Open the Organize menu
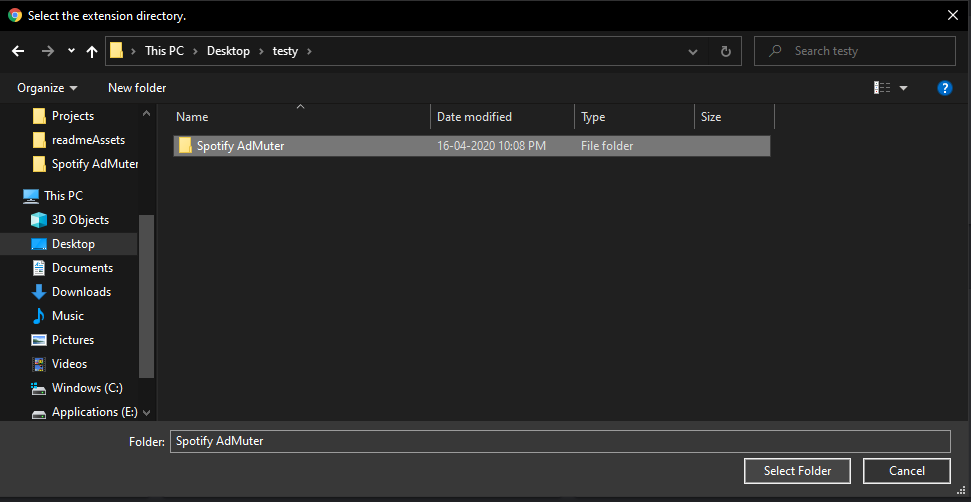 point(48,88)
